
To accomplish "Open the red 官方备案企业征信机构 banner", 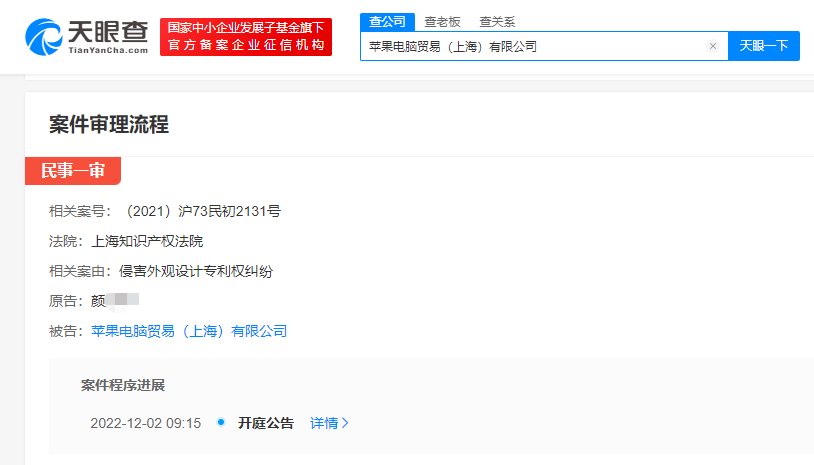I will (x=246, y=37).
